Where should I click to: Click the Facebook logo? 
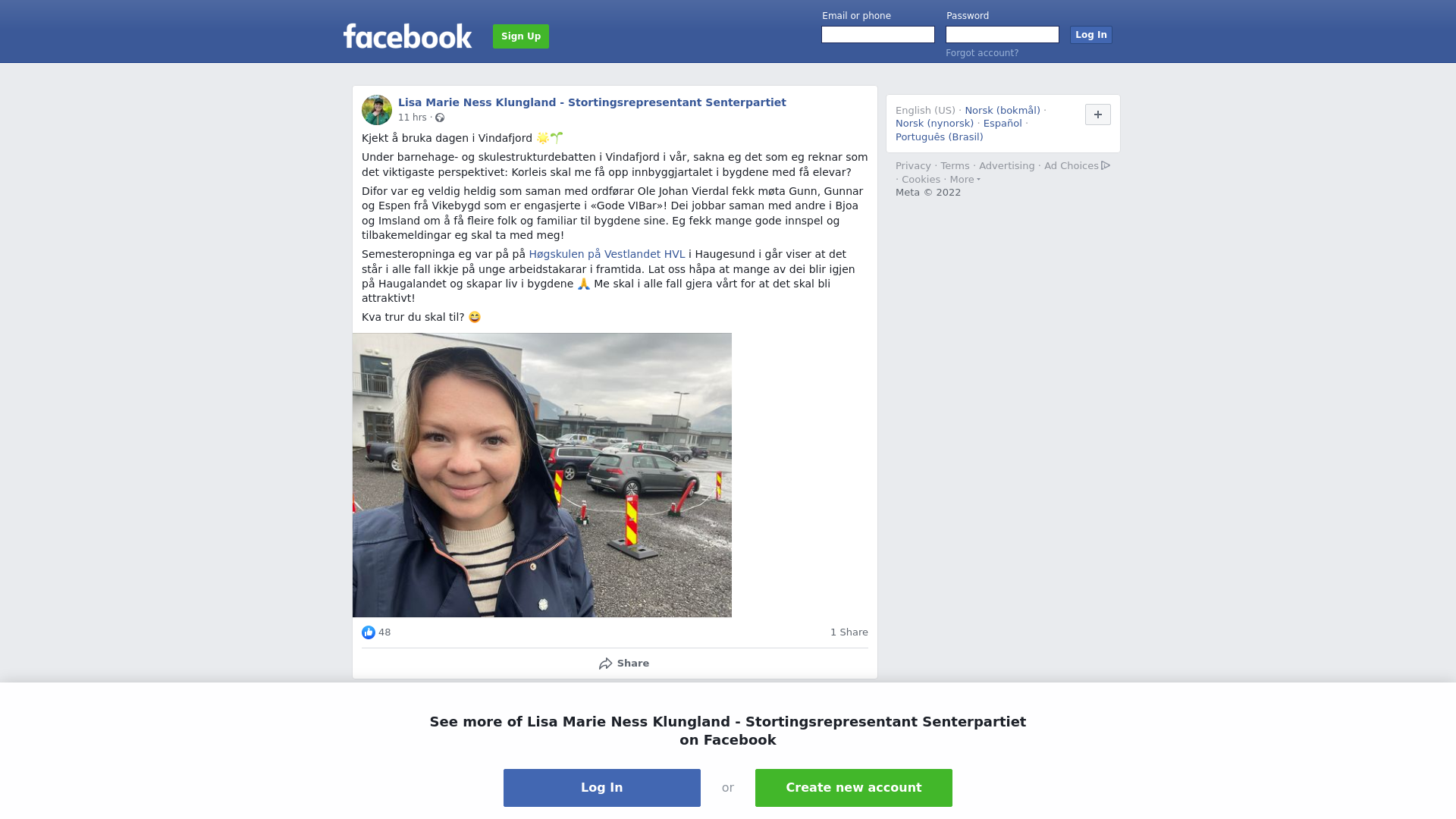tap(407, 36)
